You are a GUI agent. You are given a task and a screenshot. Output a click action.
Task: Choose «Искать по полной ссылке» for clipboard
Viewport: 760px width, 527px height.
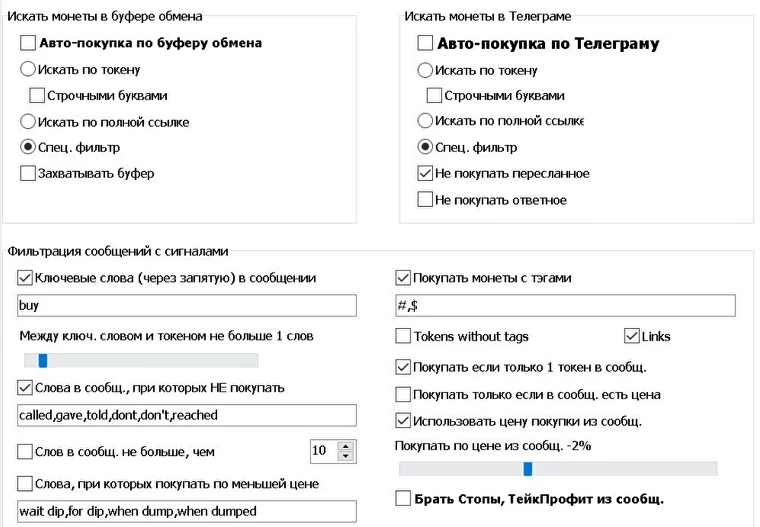click(x=27, y=122)
